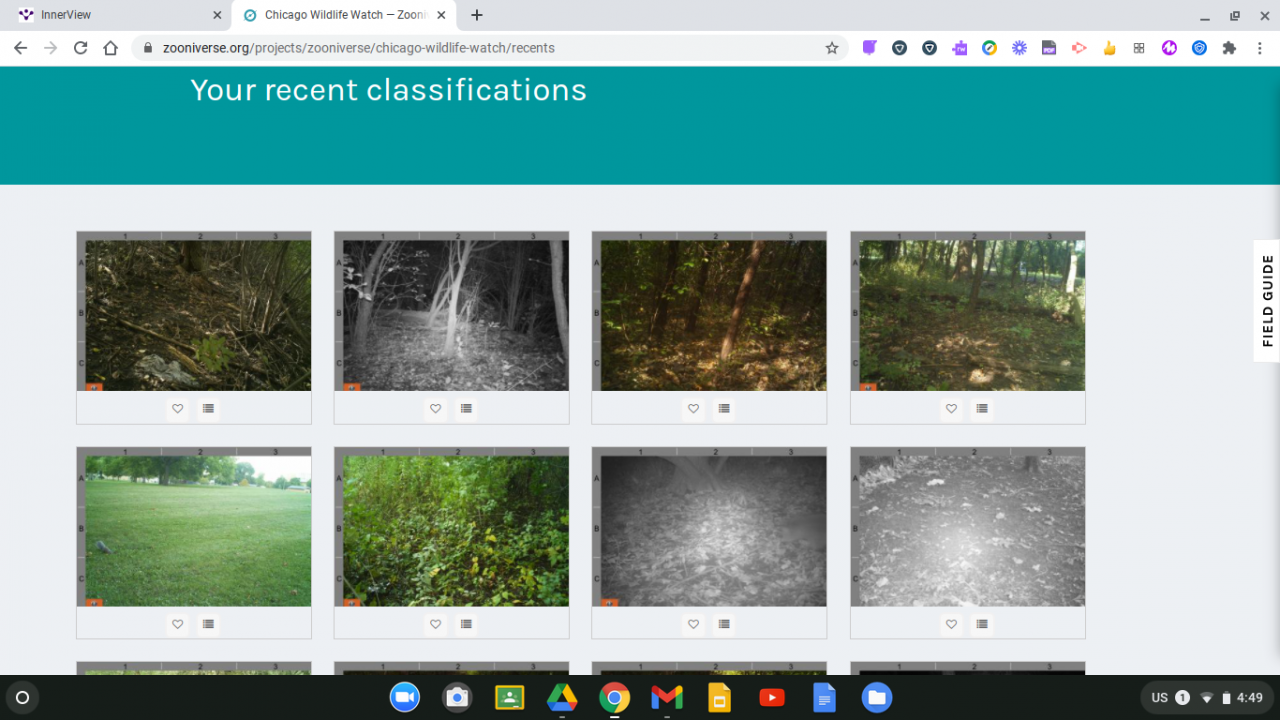Screen dimensions: 1280x720
Task: Add night-vision trees photo to a collection
Action: (x=466, y=408)
